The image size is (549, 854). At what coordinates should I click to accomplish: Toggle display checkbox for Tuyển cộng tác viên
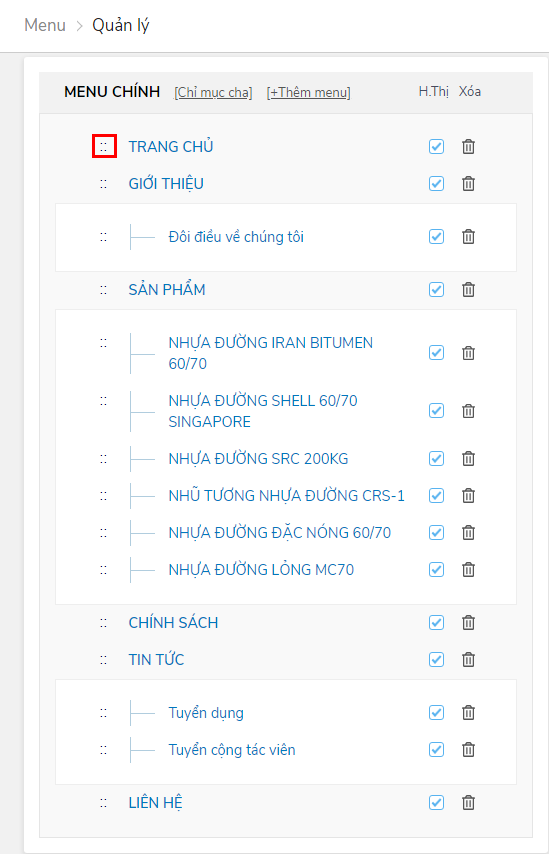[x=436, y=750]
